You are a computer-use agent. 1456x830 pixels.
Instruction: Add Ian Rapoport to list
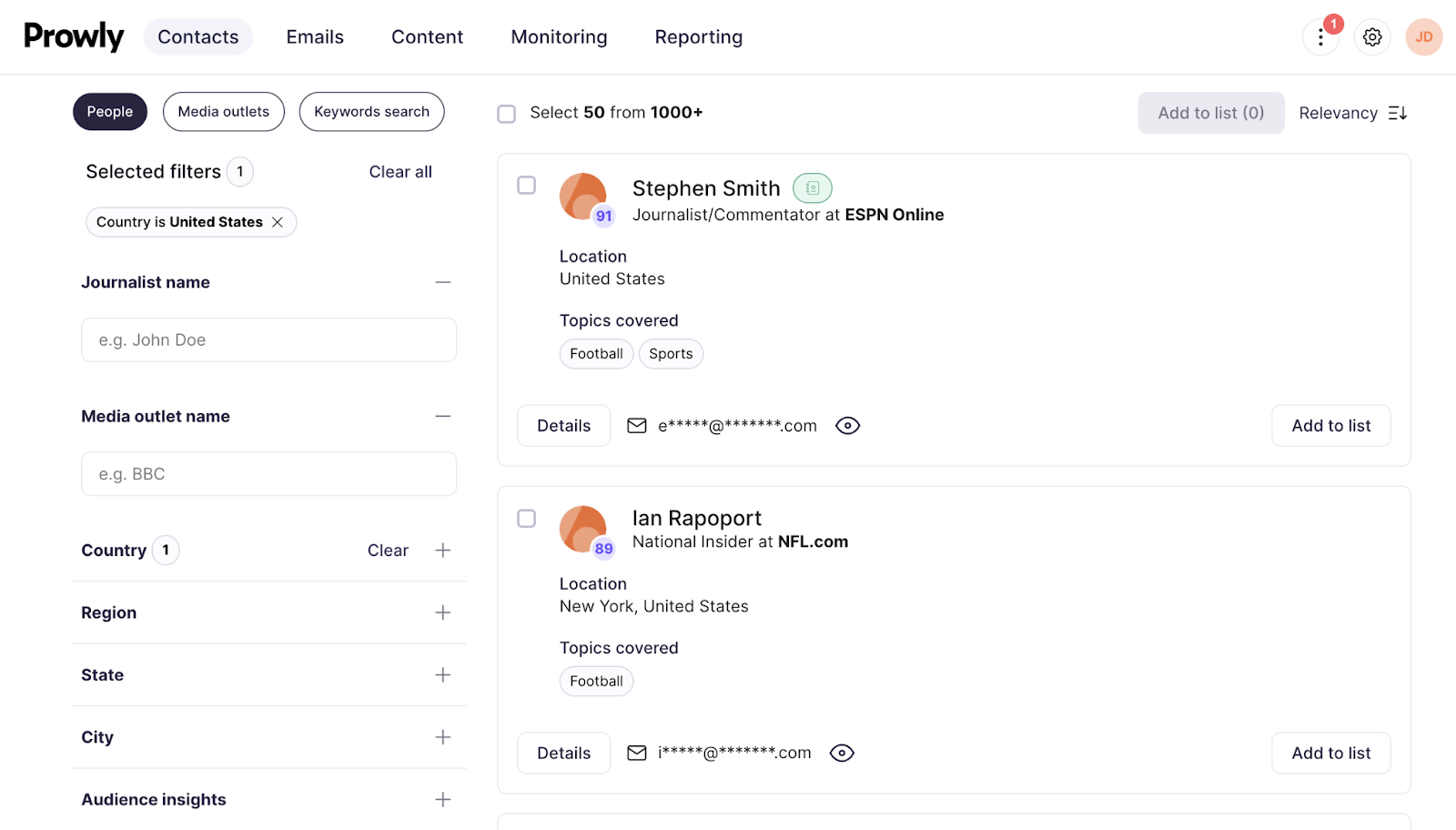click(1330, 753)
